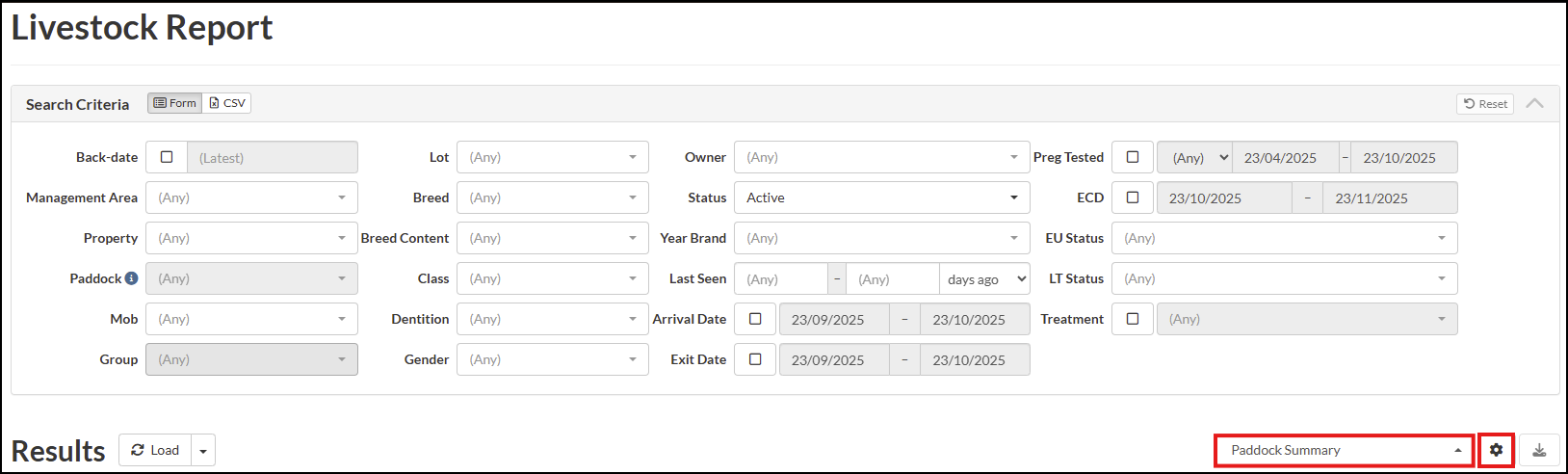Click the gear settings icon beside Paddock Summary
Viewport: 1568px width, 474px height.
(x=1496, y=450)
